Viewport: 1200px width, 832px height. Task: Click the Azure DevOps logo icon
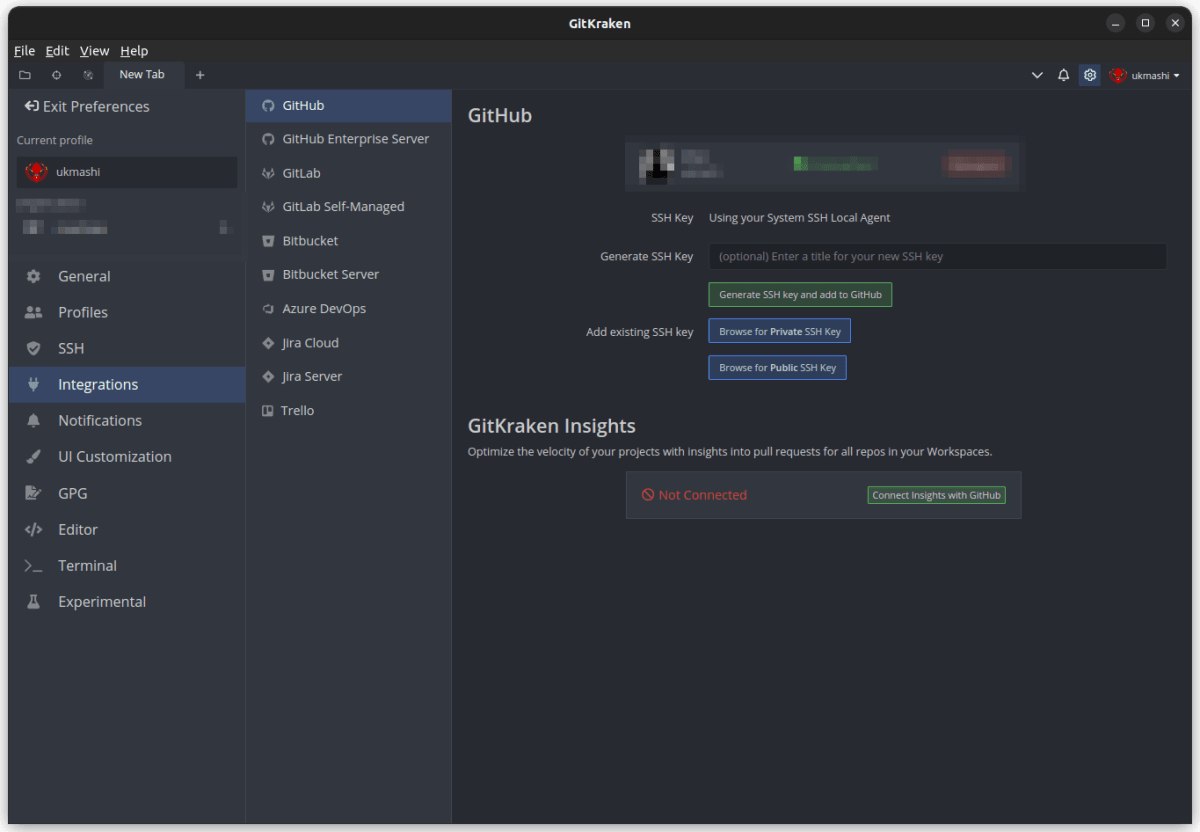268,308
